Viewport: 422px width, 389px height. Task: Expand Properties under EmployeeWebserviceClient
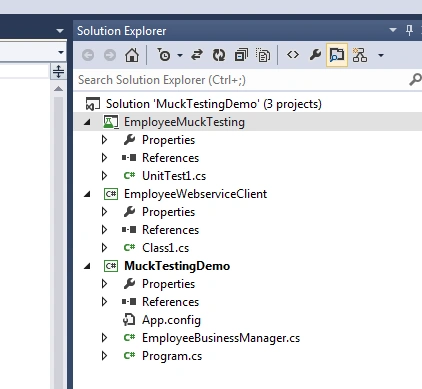click(x=104, y=212)
